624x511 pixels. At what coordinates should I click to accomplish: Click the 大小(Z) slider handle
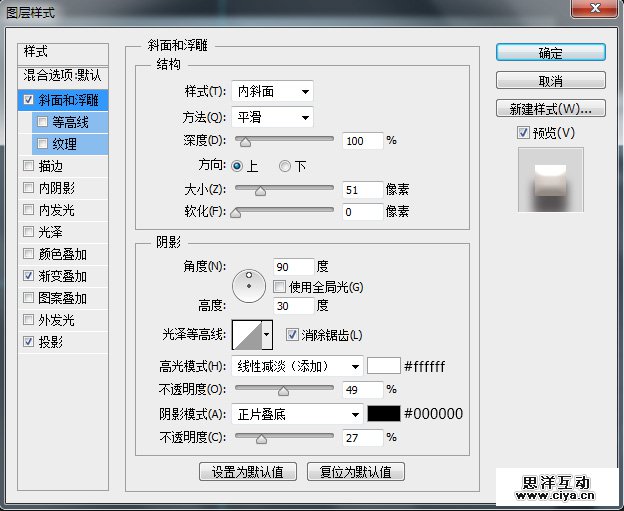click(260, 191)
